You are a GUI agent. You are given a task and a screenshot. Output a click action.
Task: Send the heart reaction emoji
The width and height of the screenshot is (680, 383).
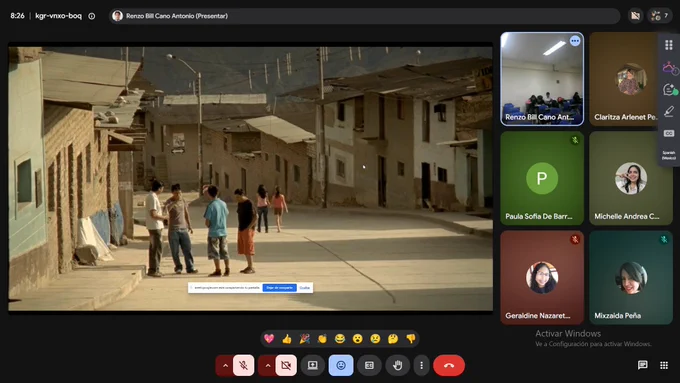click(x=269, y=339)
